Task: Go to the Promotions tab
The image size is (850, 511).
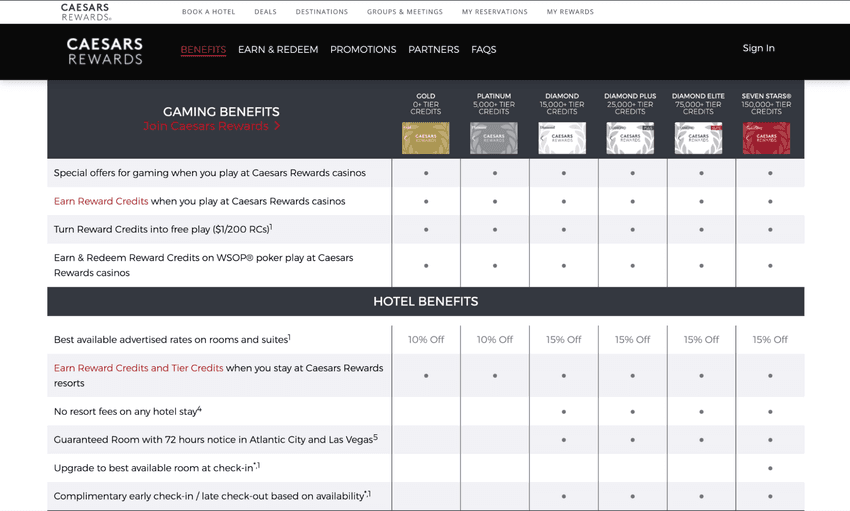Action: pyautogui.click(x=363, y=49)
